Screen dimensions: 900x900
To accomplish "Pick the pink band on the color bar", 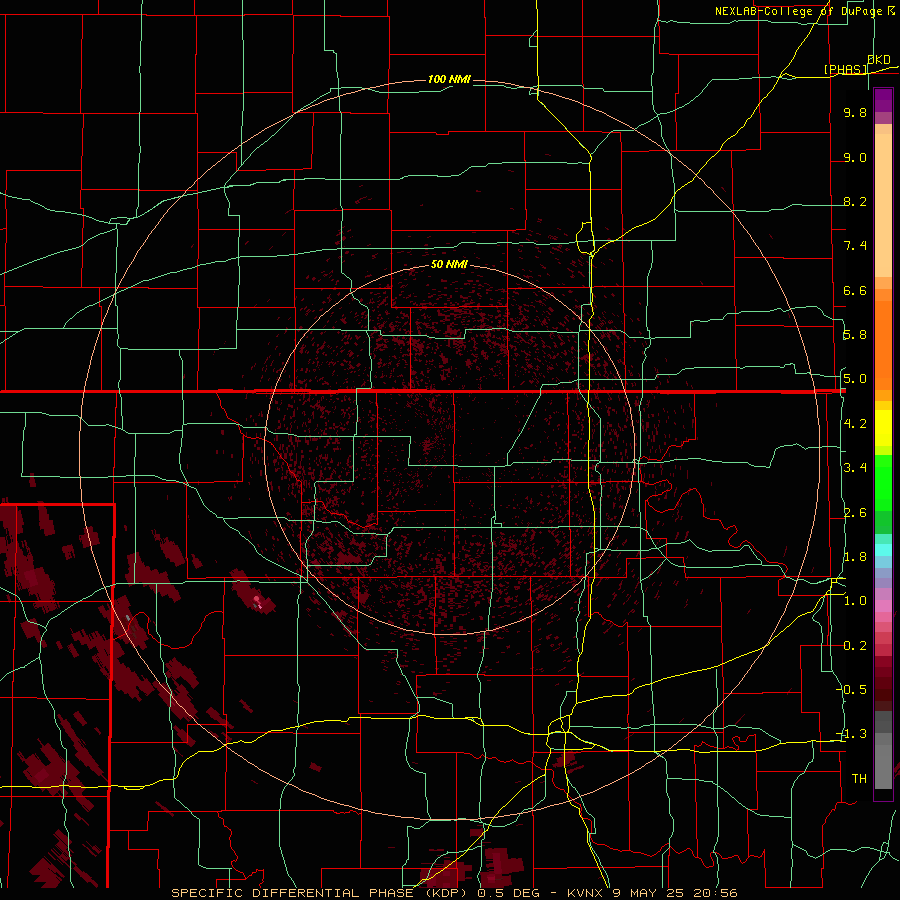I will [x=883, y=606].
